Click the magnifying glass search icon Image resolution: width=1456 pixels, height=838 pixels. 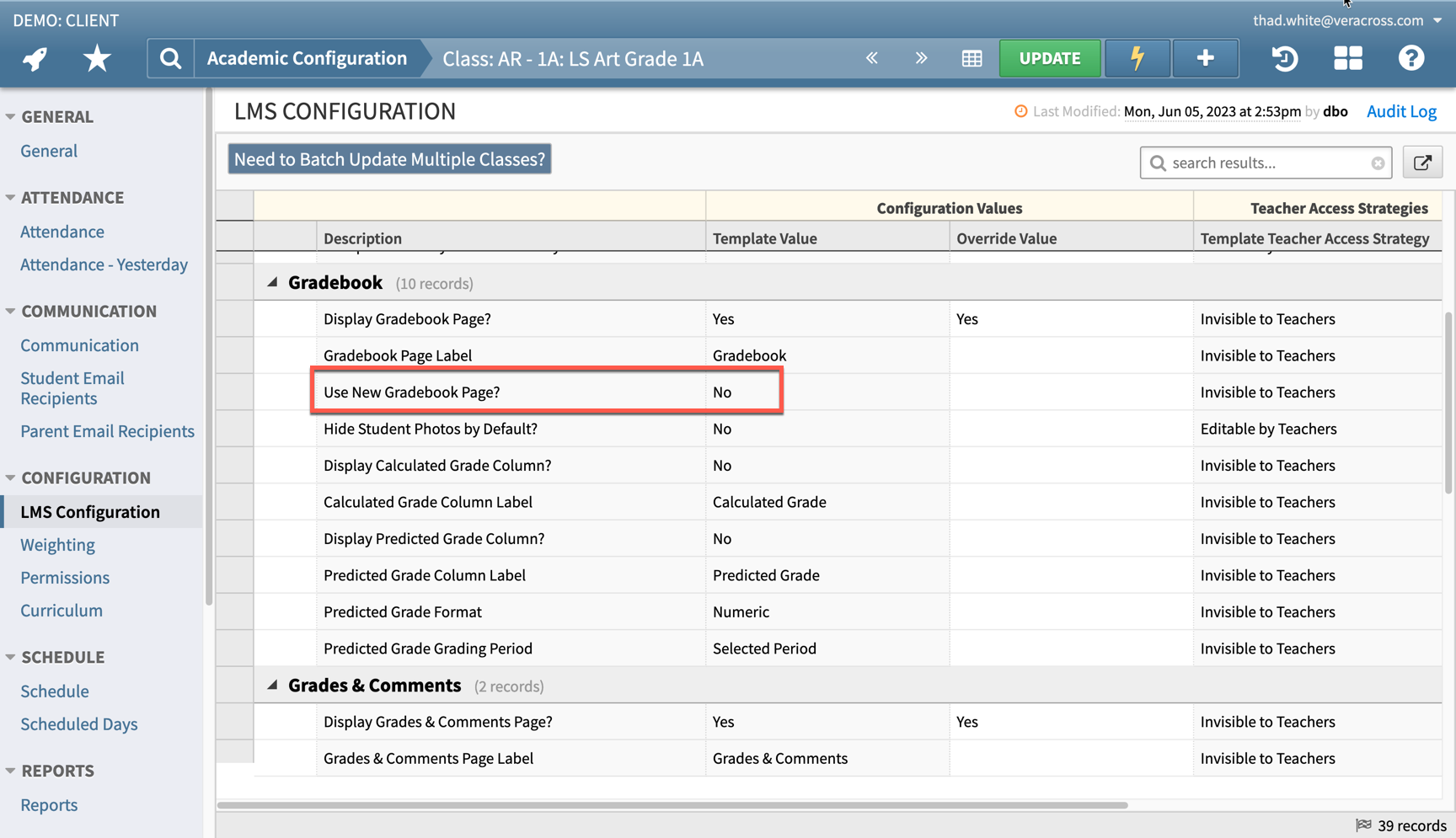pyautogui.click(x=170, y=58)
